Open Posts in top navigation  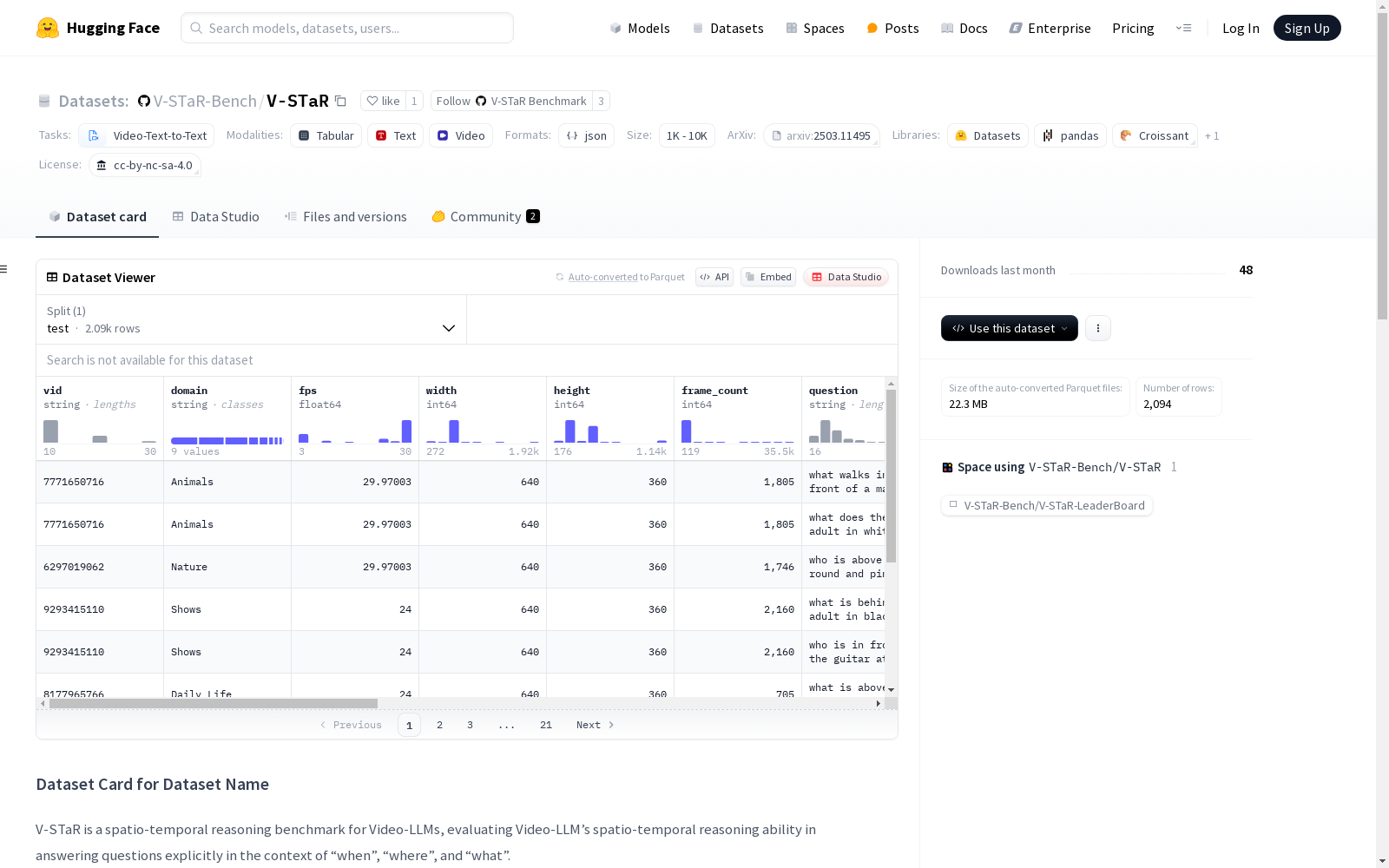point(892,28)
